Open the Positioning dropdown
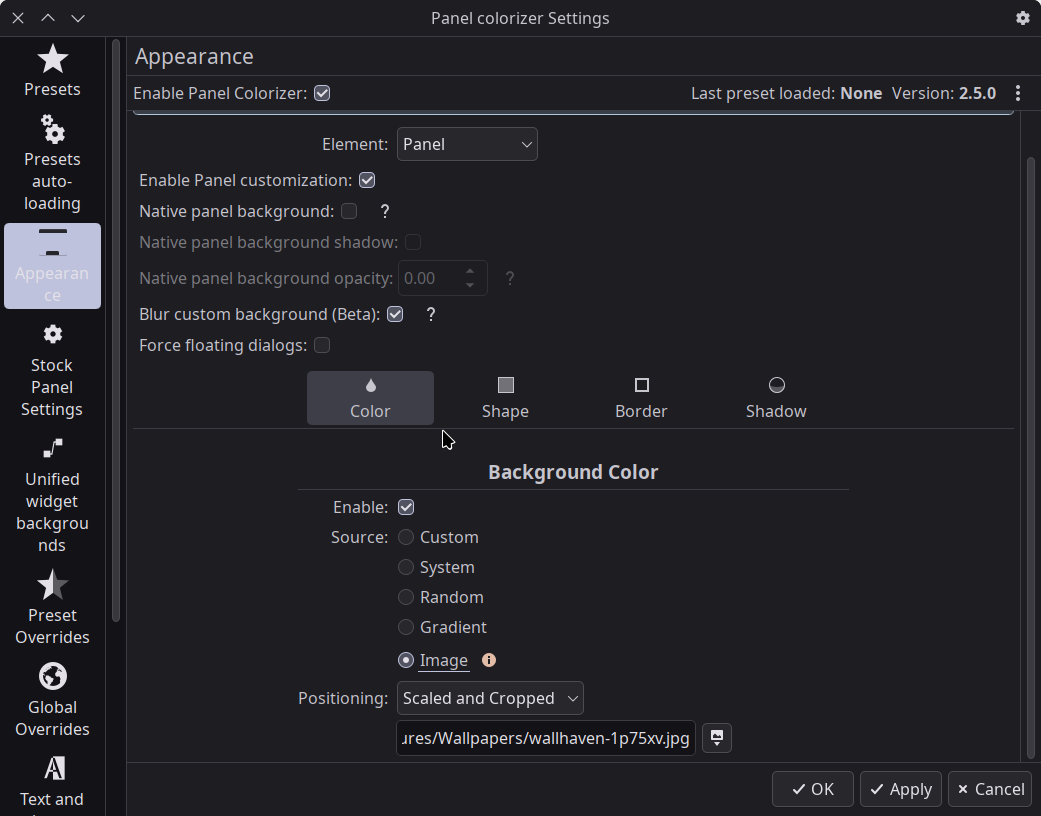Viewport: 1041px width, 816px height. coord(490,698)
